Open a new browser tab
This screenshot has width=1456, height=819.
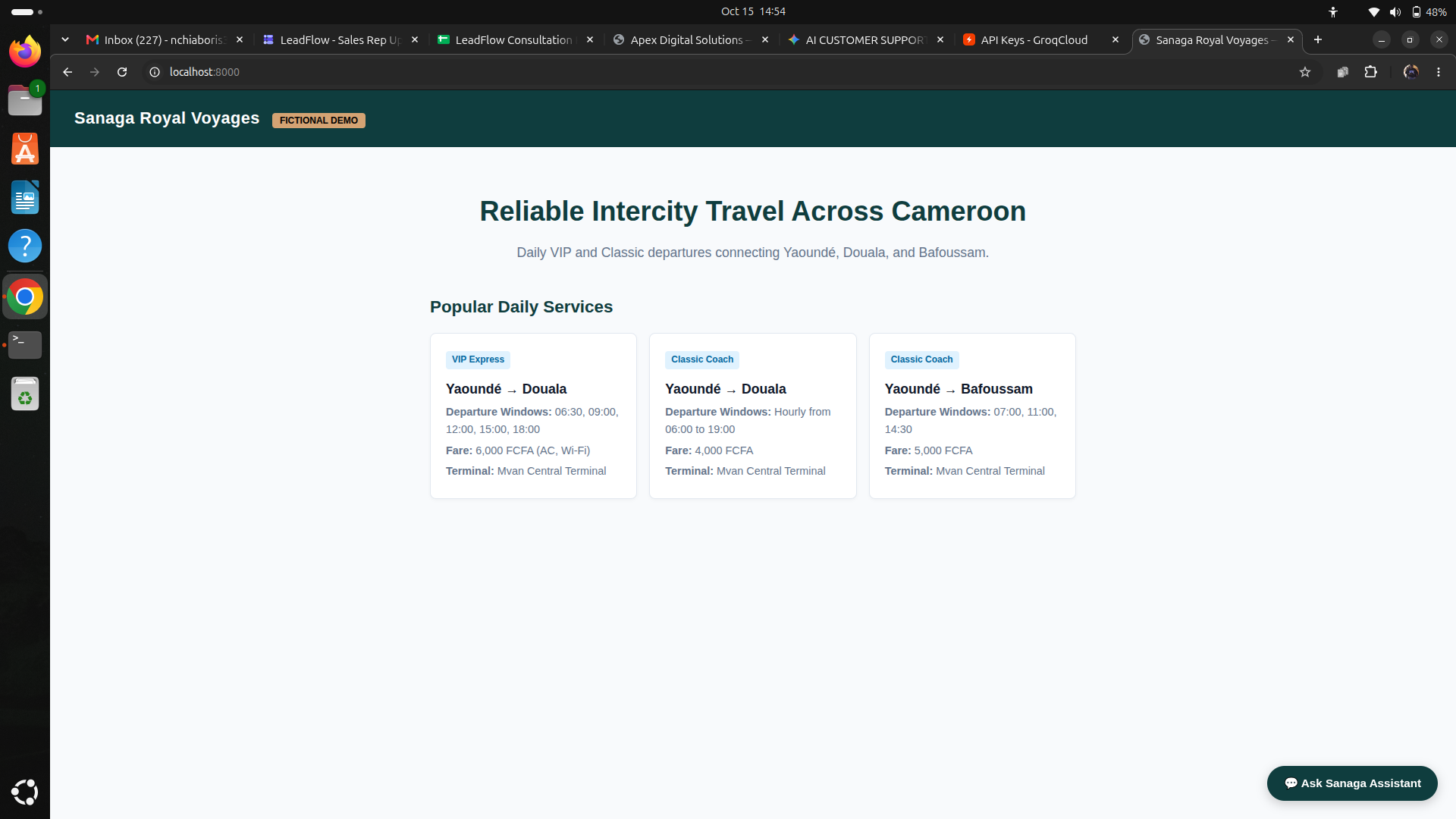1318,39
